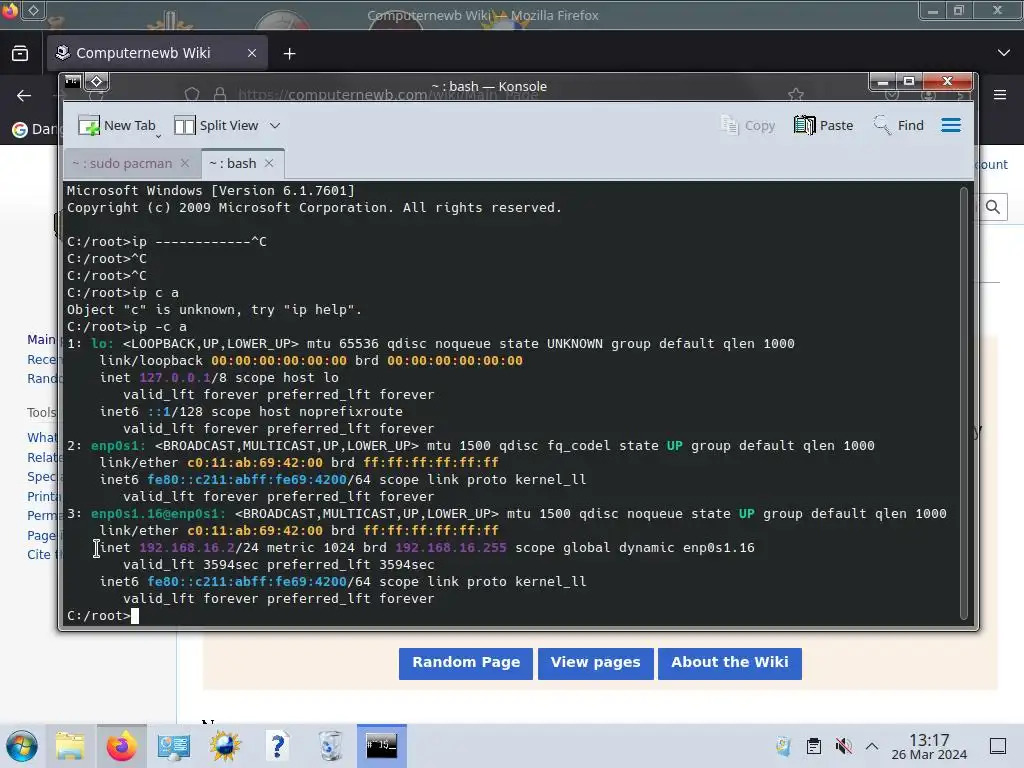Open the Firefox application menu
Screen dimensions: 1024x768
tap(1000, 95)
